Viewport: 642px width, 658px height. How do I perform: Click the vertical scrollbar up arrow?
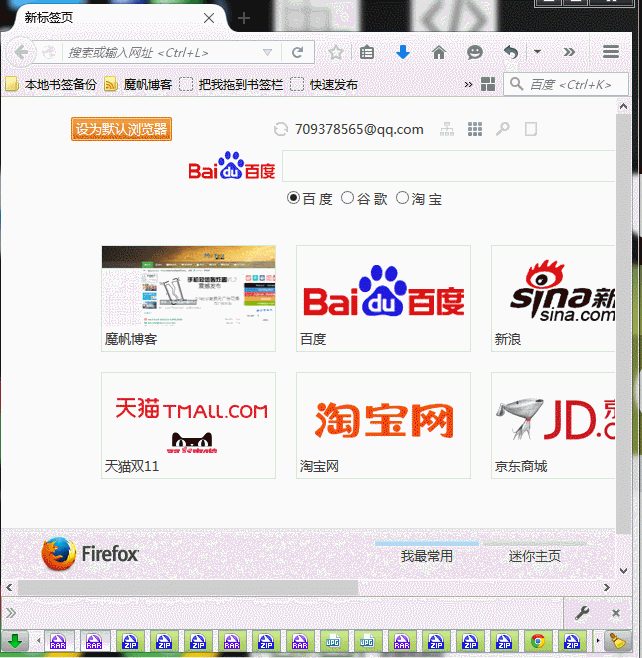coord(624,107)
